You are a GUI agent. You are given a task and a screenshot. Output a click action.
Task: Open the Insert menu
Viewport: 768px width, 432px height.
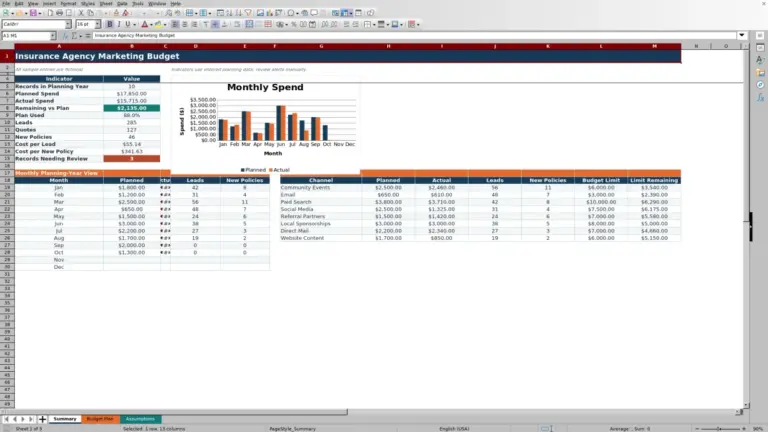point(49,3)
